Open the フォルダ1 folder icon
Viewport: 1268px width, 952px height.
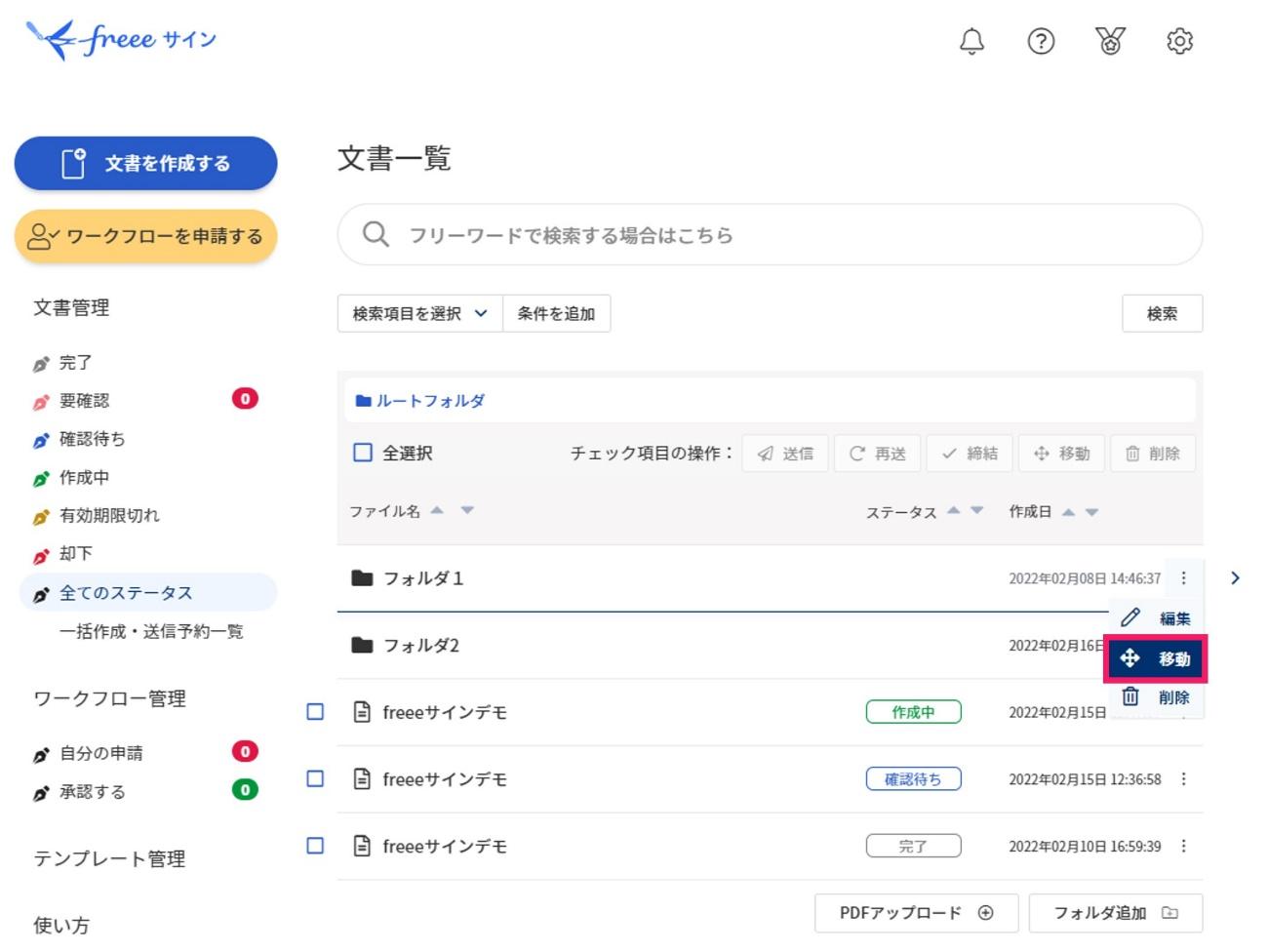click(362, 578)
